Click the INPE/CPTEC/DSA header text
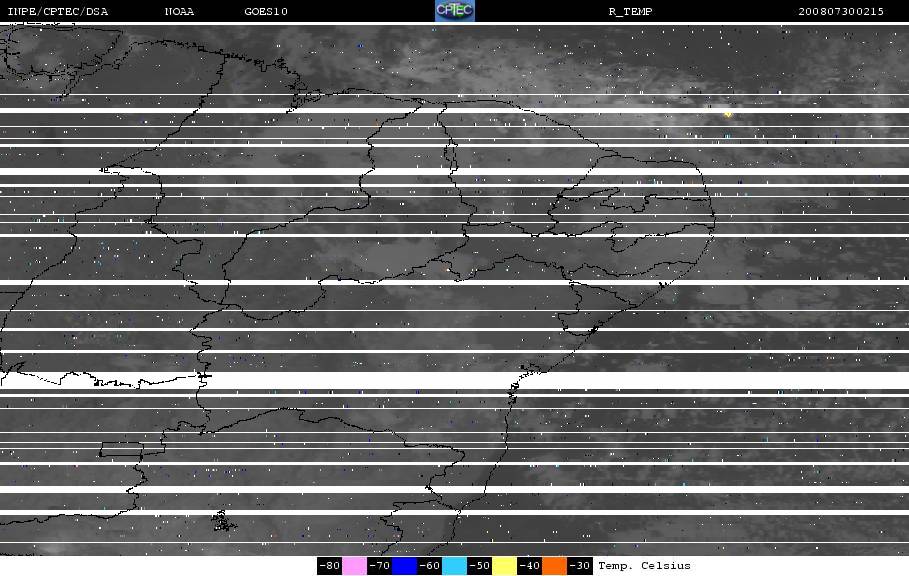Image resolution: width=909 pixels, height=576 pixels. pos(57,12)
